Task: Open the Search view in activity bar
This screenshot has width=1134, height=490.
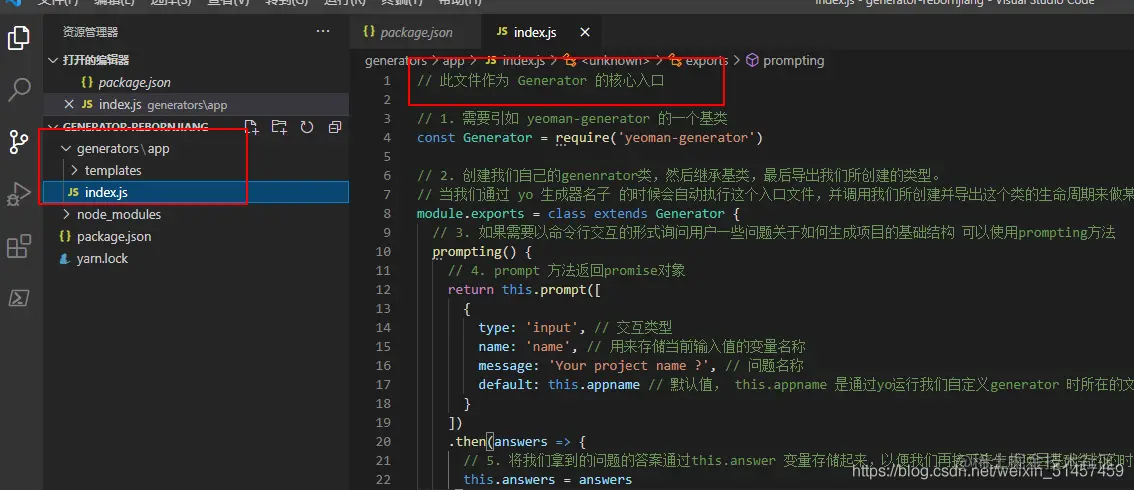Action: (19, 90)
